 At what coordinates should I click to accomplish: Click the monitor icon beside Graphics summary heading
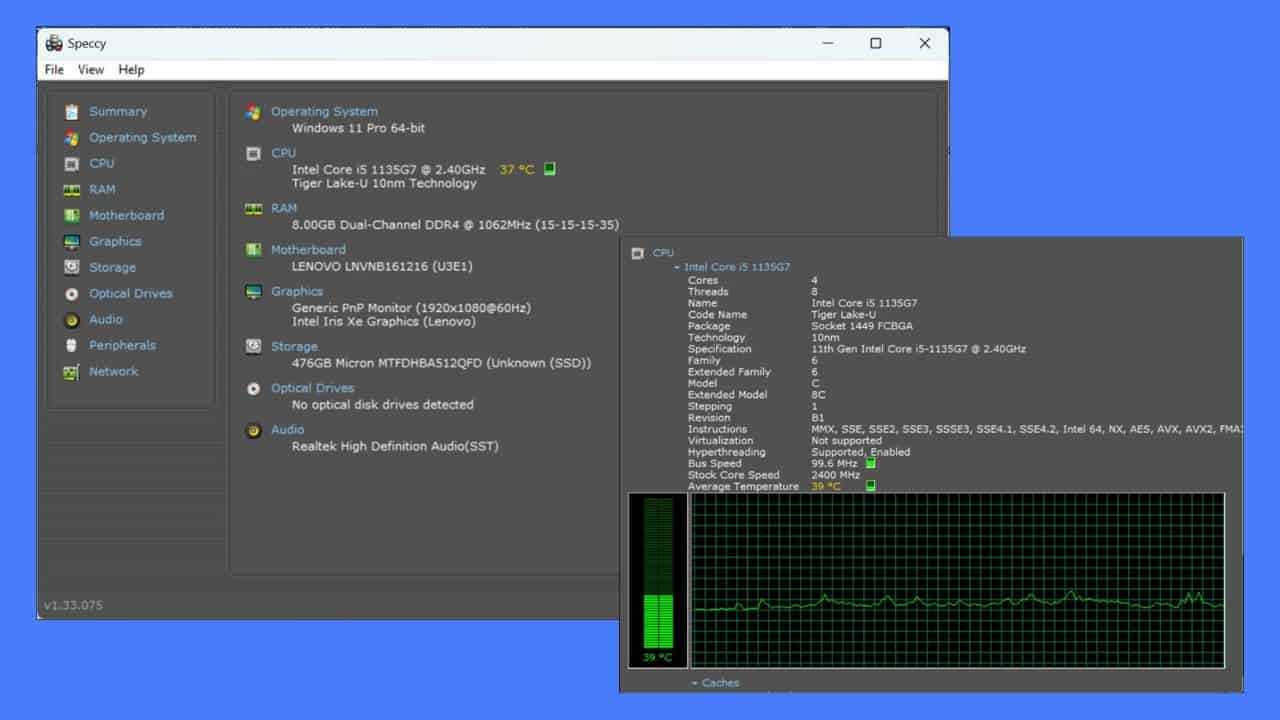254,292
